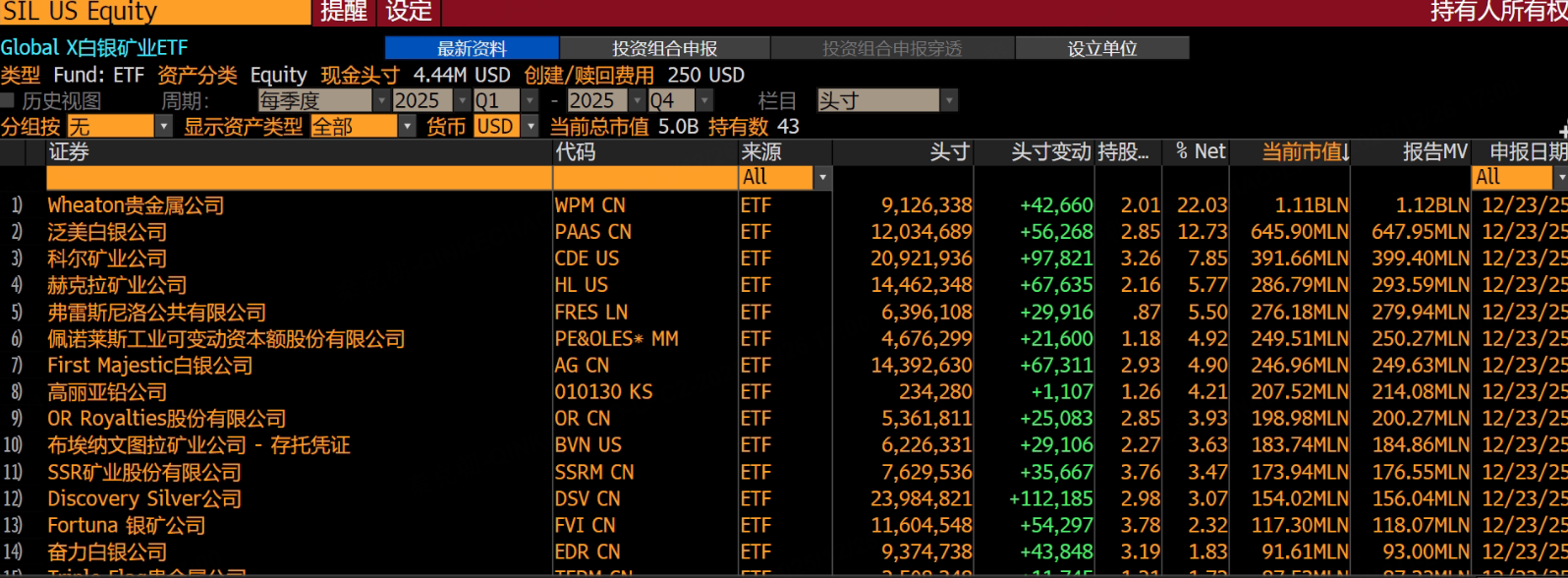Image resolution: width=1568 pixels, height=578 pixels.
Task: Toggle the 历史视图 checkbox
Action: [x=8, y=100]
